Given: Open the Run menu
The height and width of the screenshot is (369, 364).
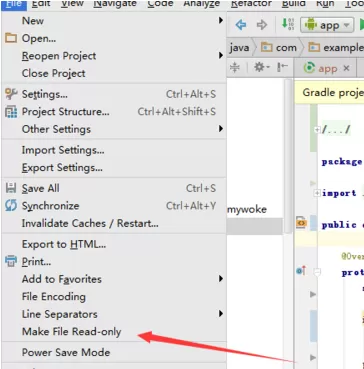Looking at the screenshot, I should [325, 4].
